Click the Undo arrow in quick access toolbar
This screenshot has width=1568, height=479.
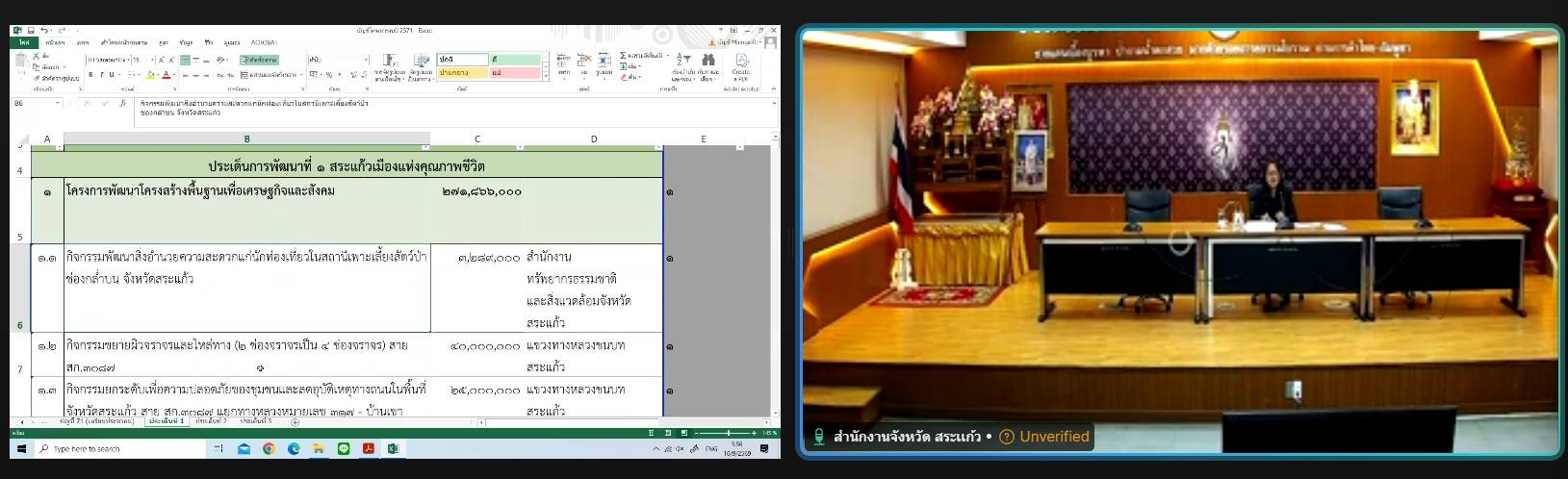pyautogui.click(x=44, y=31)
